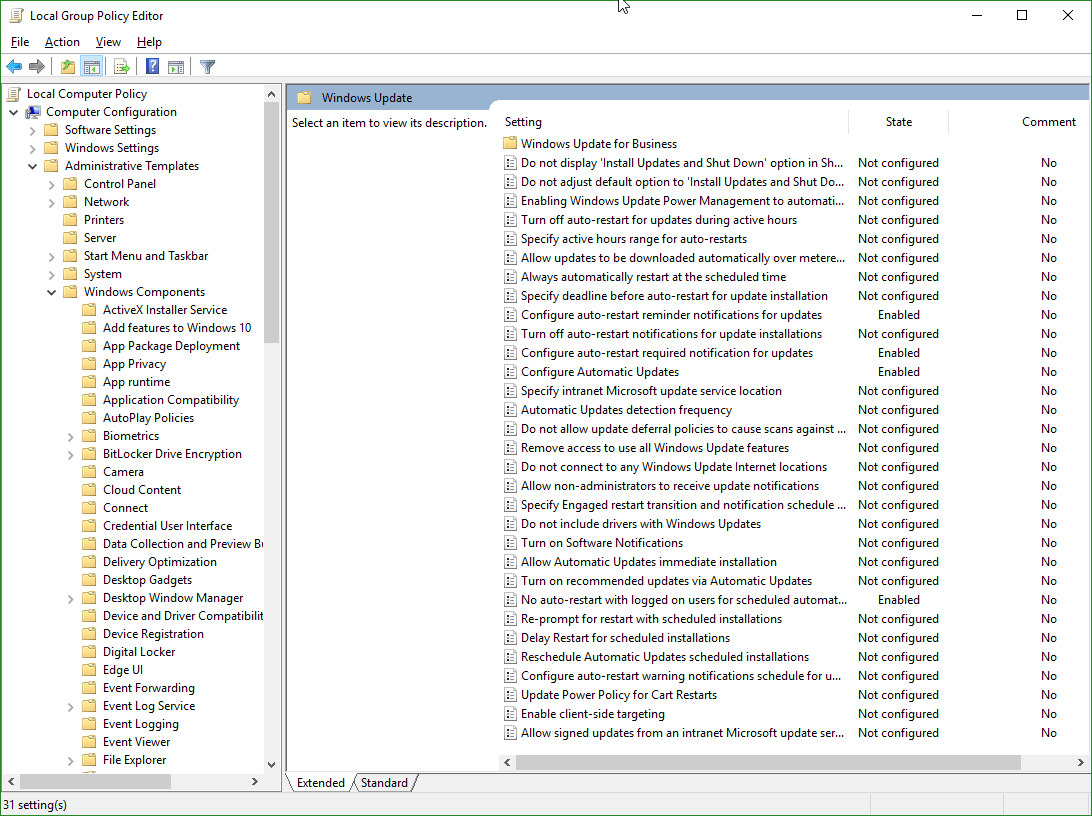The image size is (1092, 816).
Task: Click policy icon beside Configure Automatic Updates
Action: pyautogui.click(x=510, y=372)
